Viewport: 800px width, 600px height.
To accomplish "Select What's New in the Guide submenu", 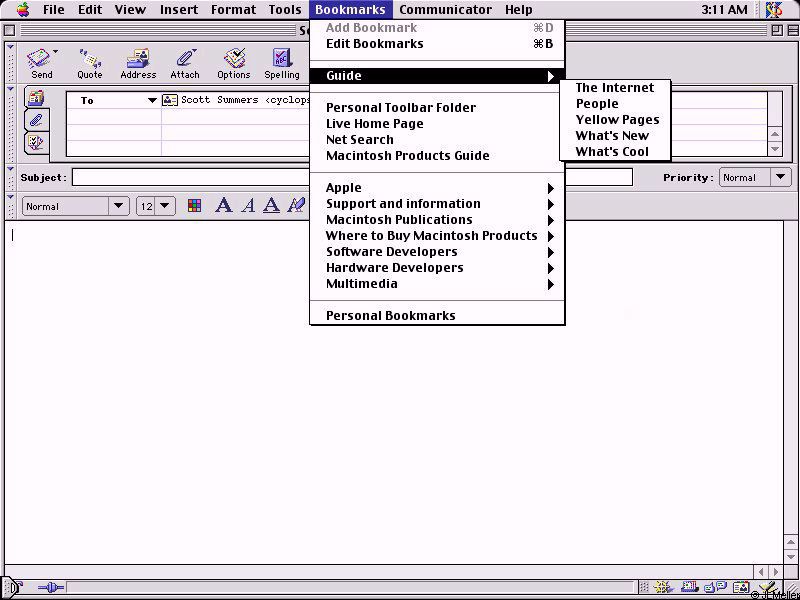I will coord(615,136).
